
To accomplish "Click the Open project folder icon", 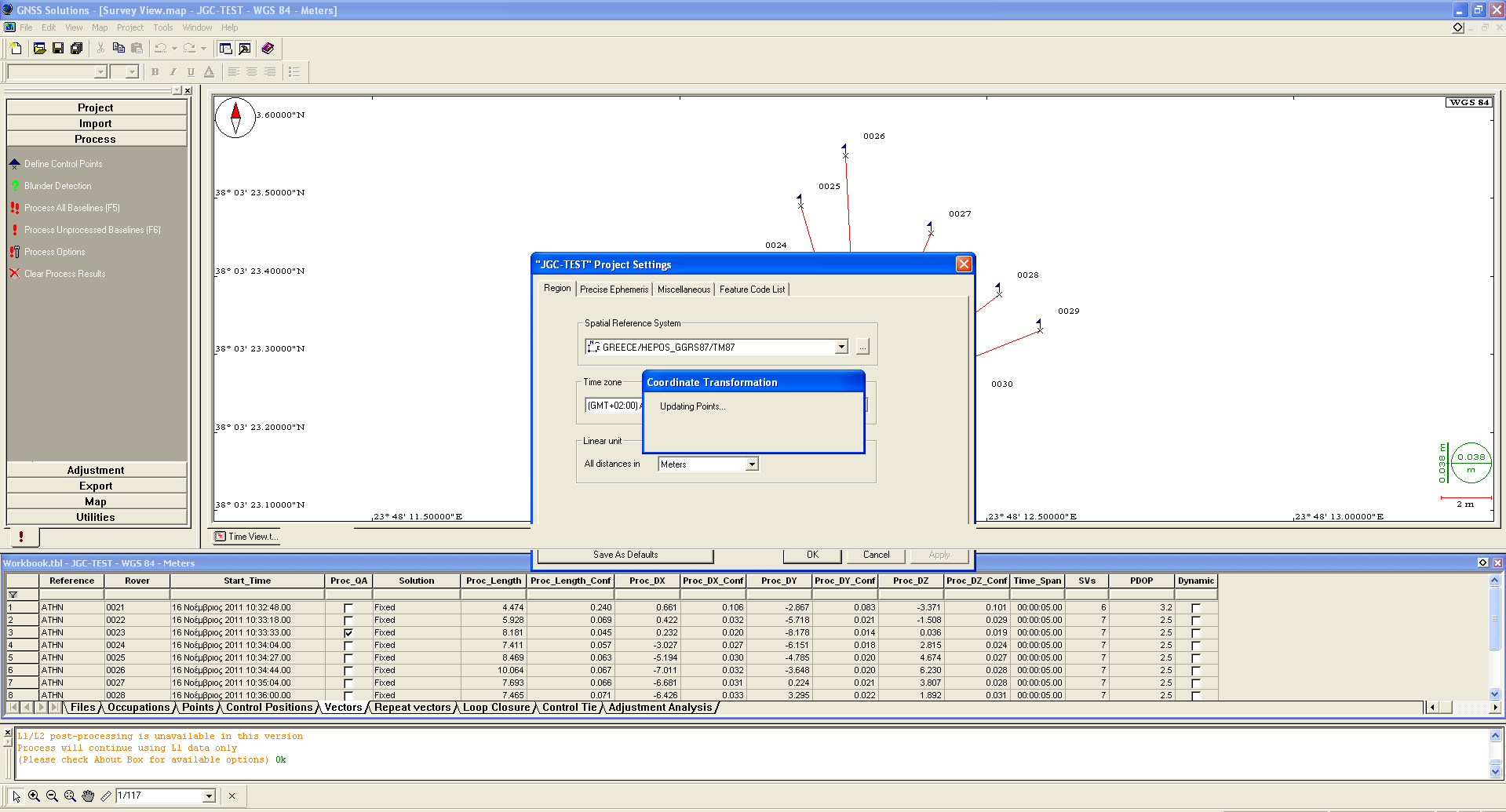I will [x=39, y=49].
